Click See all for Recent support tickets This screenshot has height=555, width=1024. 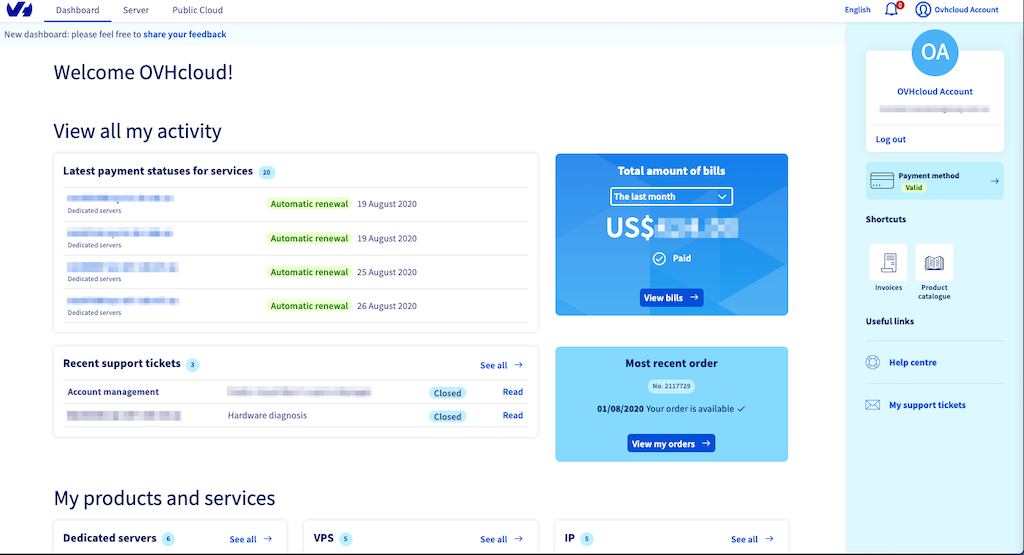click(501, 365)
